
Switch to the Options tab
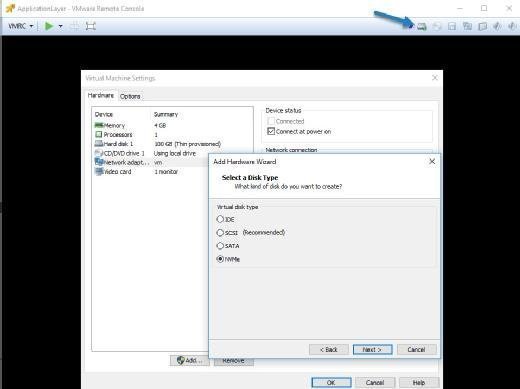(x=130, y=96)
